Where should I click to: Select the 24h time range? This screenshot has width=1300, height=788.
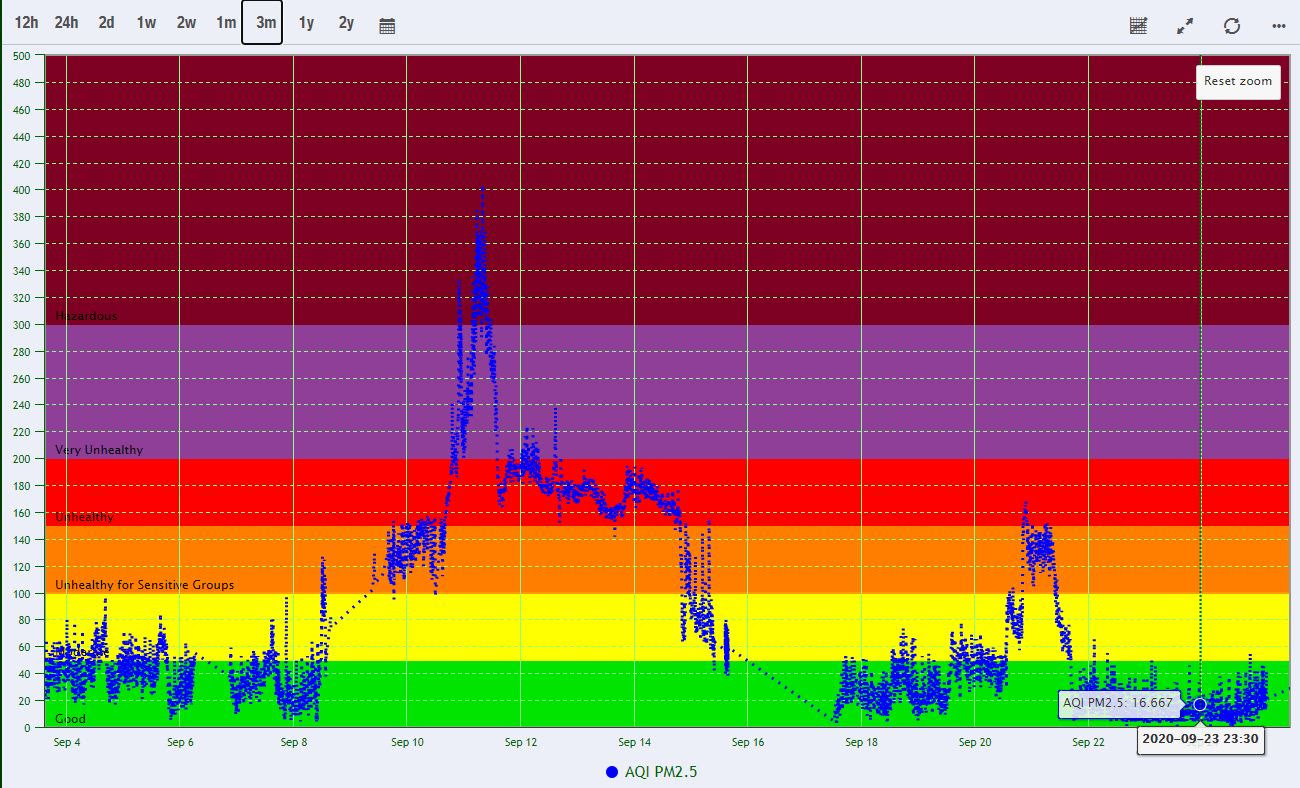(x=66, y=23)
